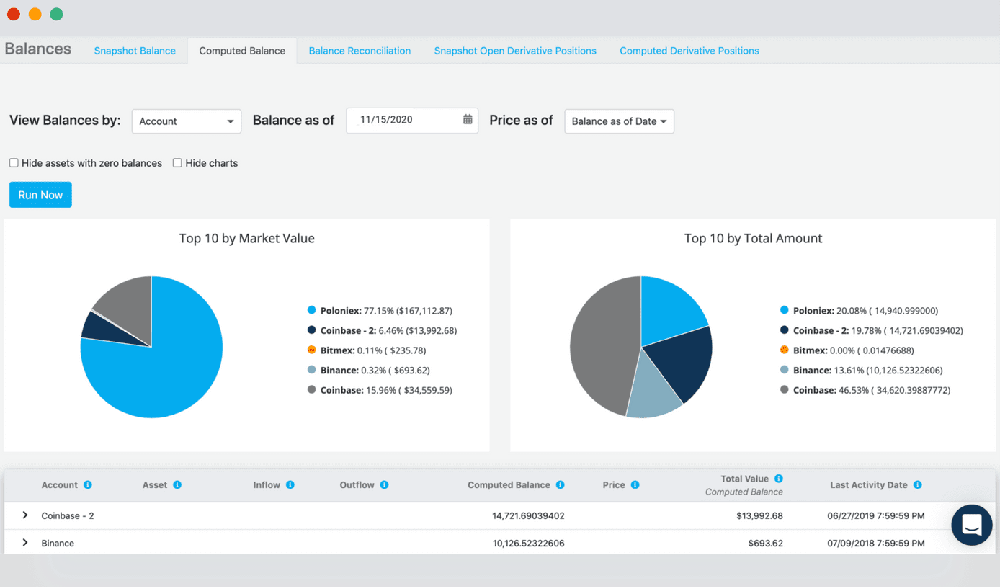
Task: Click the red window close button
Action: point(13,14)
